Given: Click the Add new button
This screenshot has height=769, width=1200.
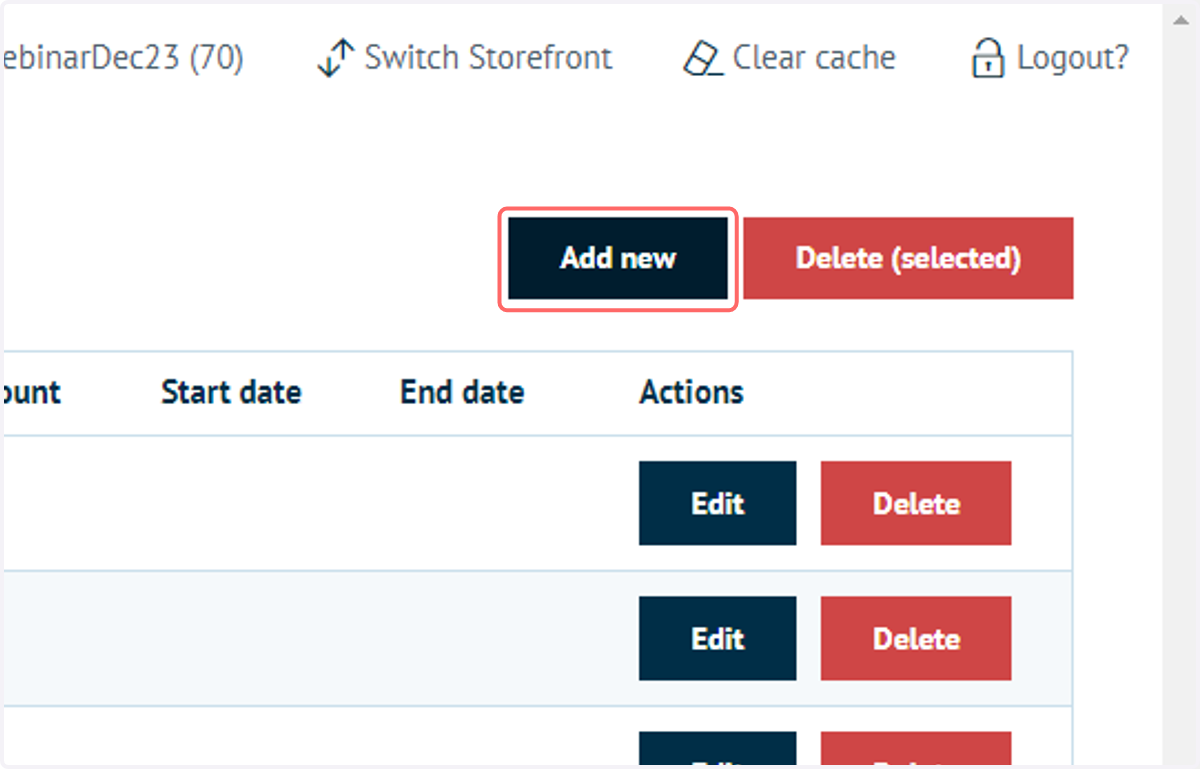Looking at the screenshot, I should tap(618, 258).
